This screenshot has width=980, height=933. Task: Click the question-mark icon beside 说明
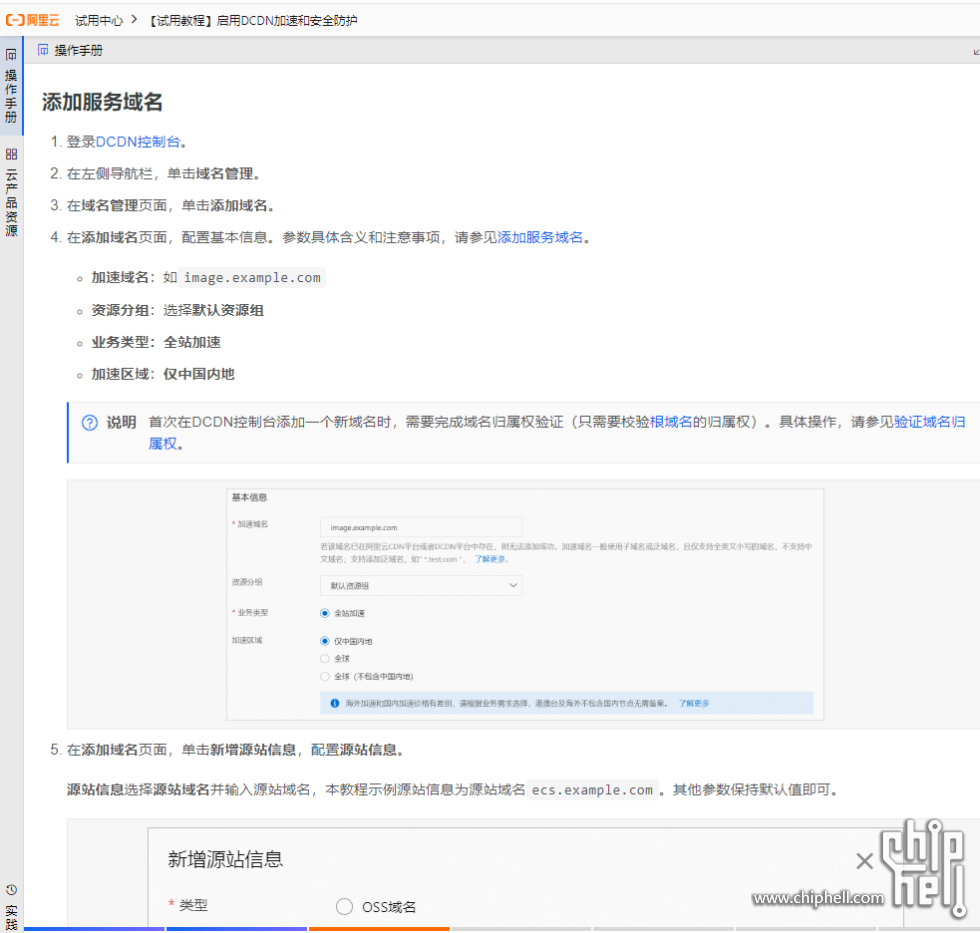[89, 423]
